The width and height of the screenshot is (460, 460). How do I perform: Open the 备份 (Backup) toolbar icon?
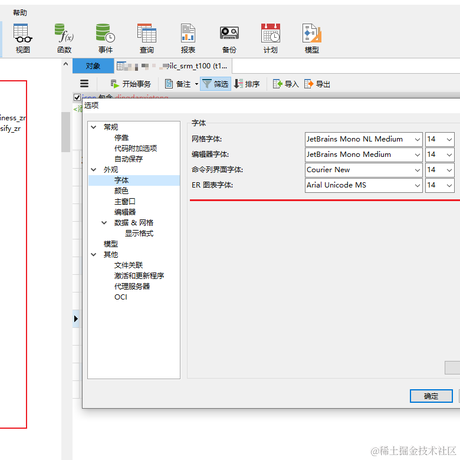pyautogui.click(x=229, y=38)
